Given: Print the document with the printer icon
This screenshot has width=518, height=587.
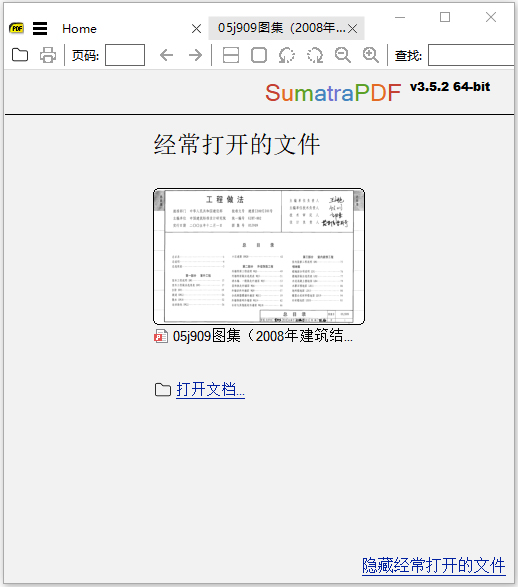Looking at the screenshot, I should [48, 55].
